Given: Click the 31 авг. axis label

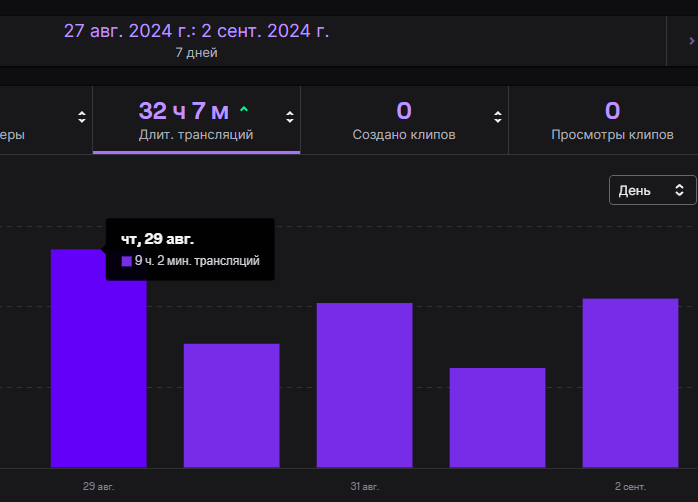Looking at the screenshot, I should 365,486.
